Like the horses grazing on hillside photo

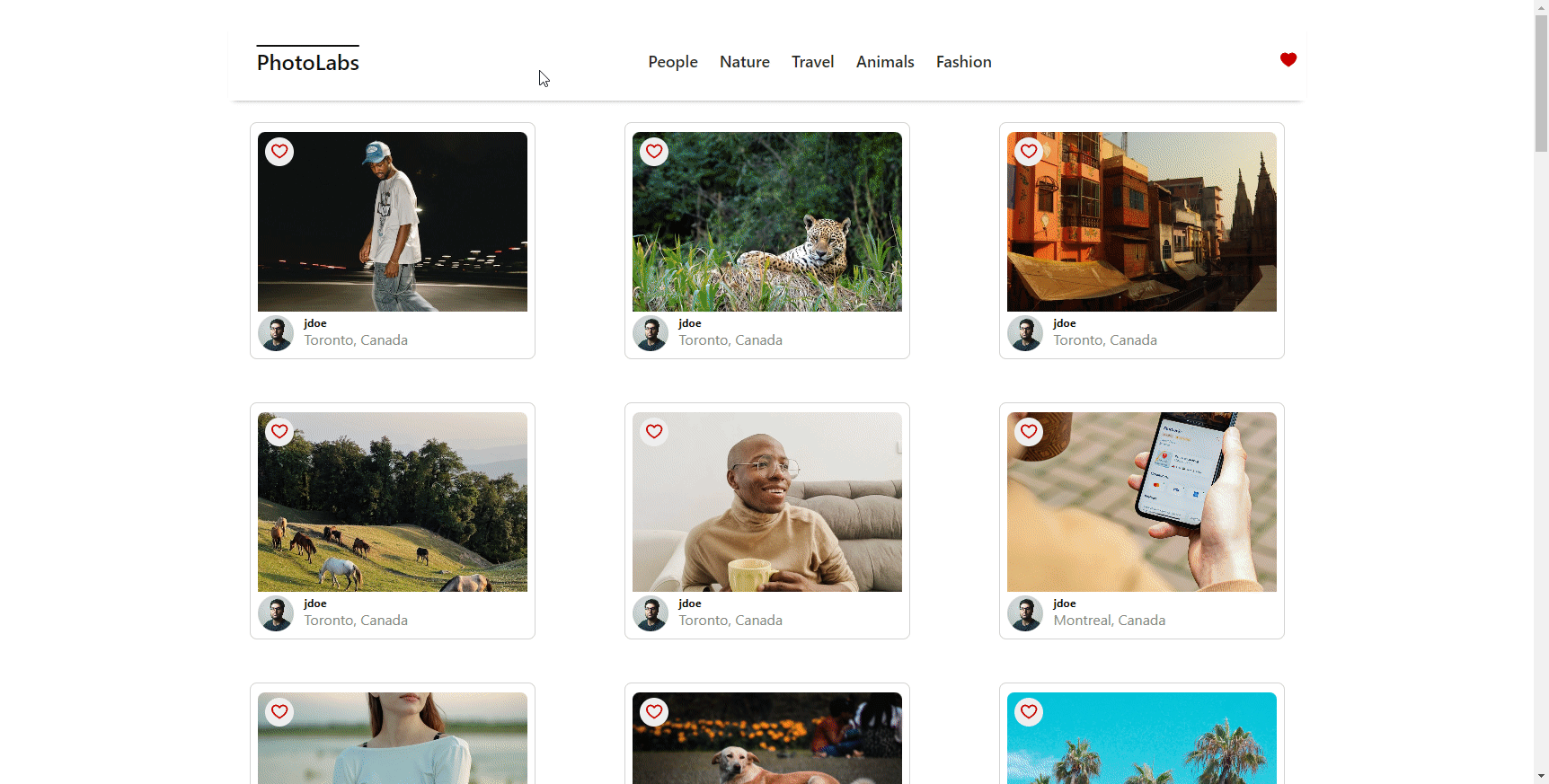click(279, 432)
